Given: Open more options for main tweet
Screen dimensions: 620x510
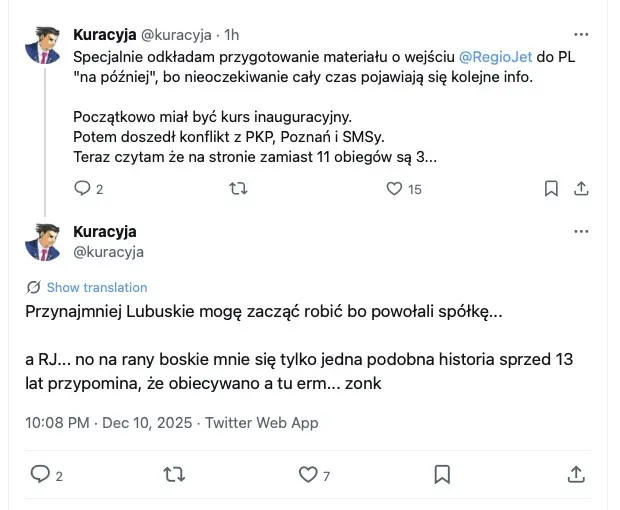Looking at the screenshot, I should point(580,231).
